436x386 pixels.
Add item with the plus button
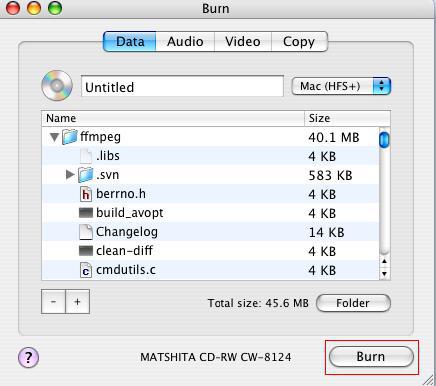click(78, 302)
